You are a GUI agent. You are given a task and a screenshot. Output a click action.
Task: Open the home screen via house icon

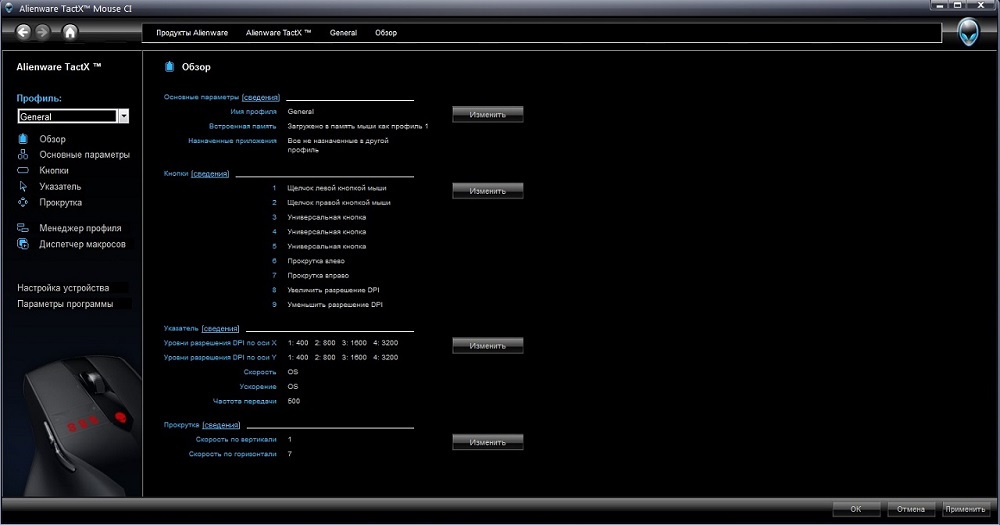(70, 31)
